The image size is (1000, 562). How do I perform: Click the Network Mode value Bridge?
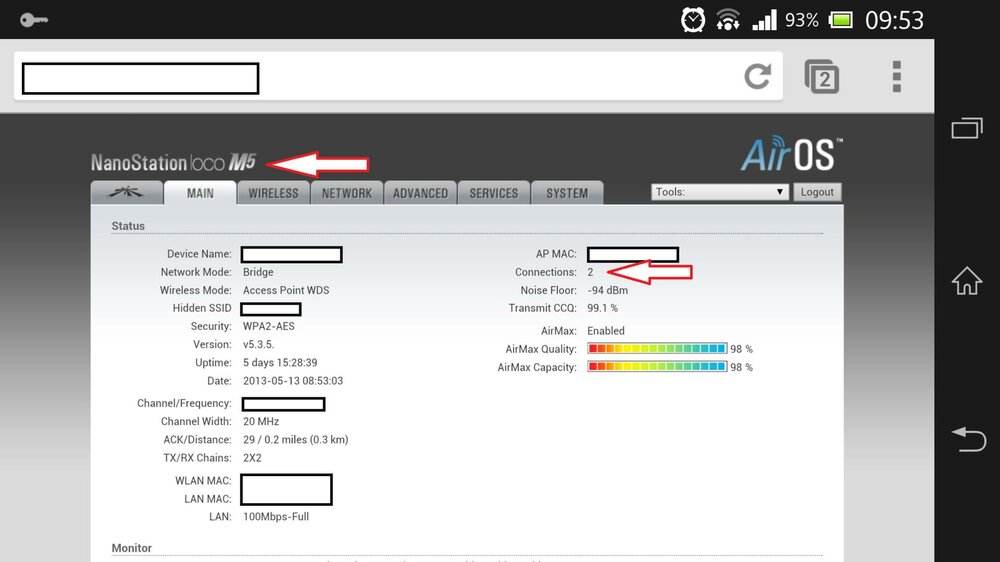[x=258, y=272]
